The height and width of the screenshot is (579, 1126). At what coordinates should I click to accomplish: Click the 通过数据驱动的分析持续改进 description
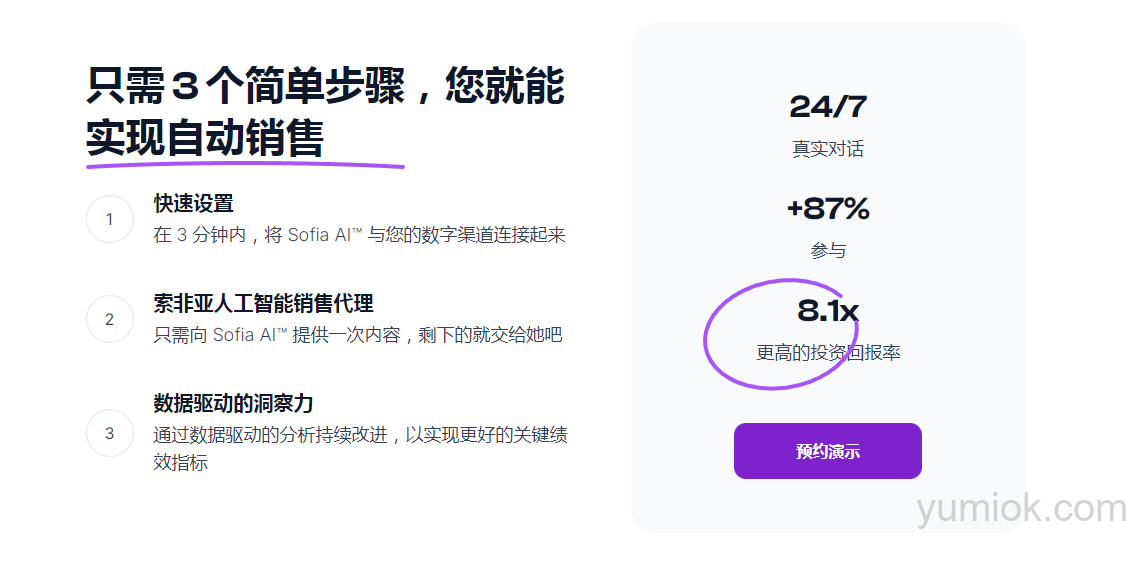pos(360,448)
